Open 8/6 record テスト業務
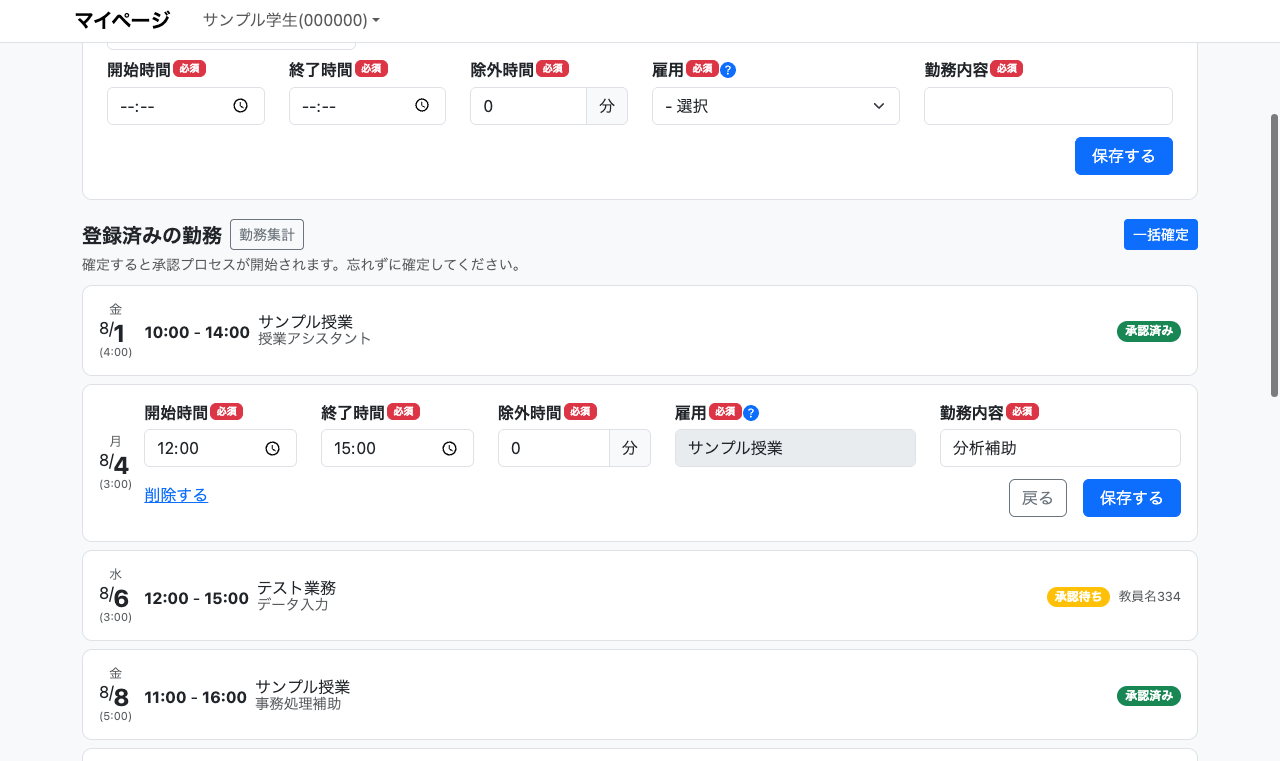The height and width of the screenshot is (761, 1280). click(640, 596)
